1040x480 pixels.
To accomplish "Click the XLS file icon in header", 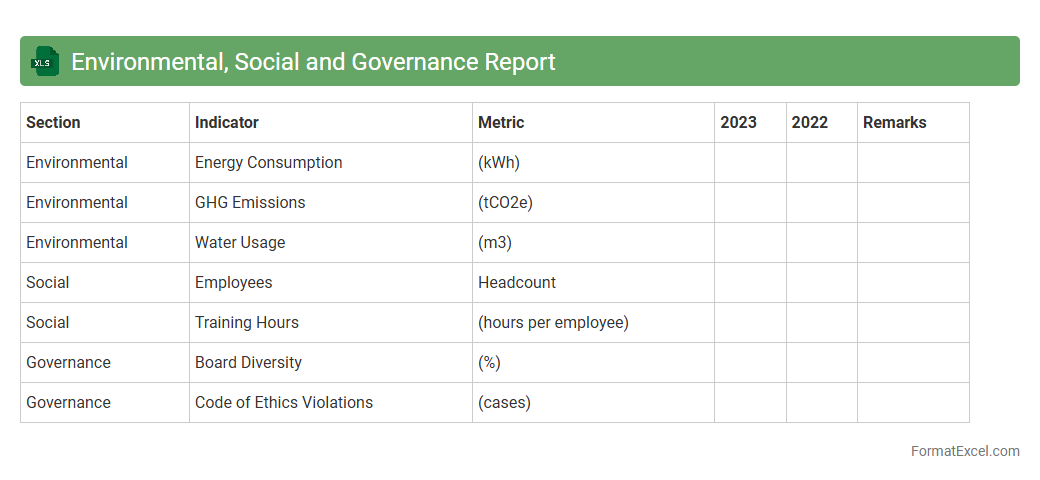I will click(x=45, y=61).
